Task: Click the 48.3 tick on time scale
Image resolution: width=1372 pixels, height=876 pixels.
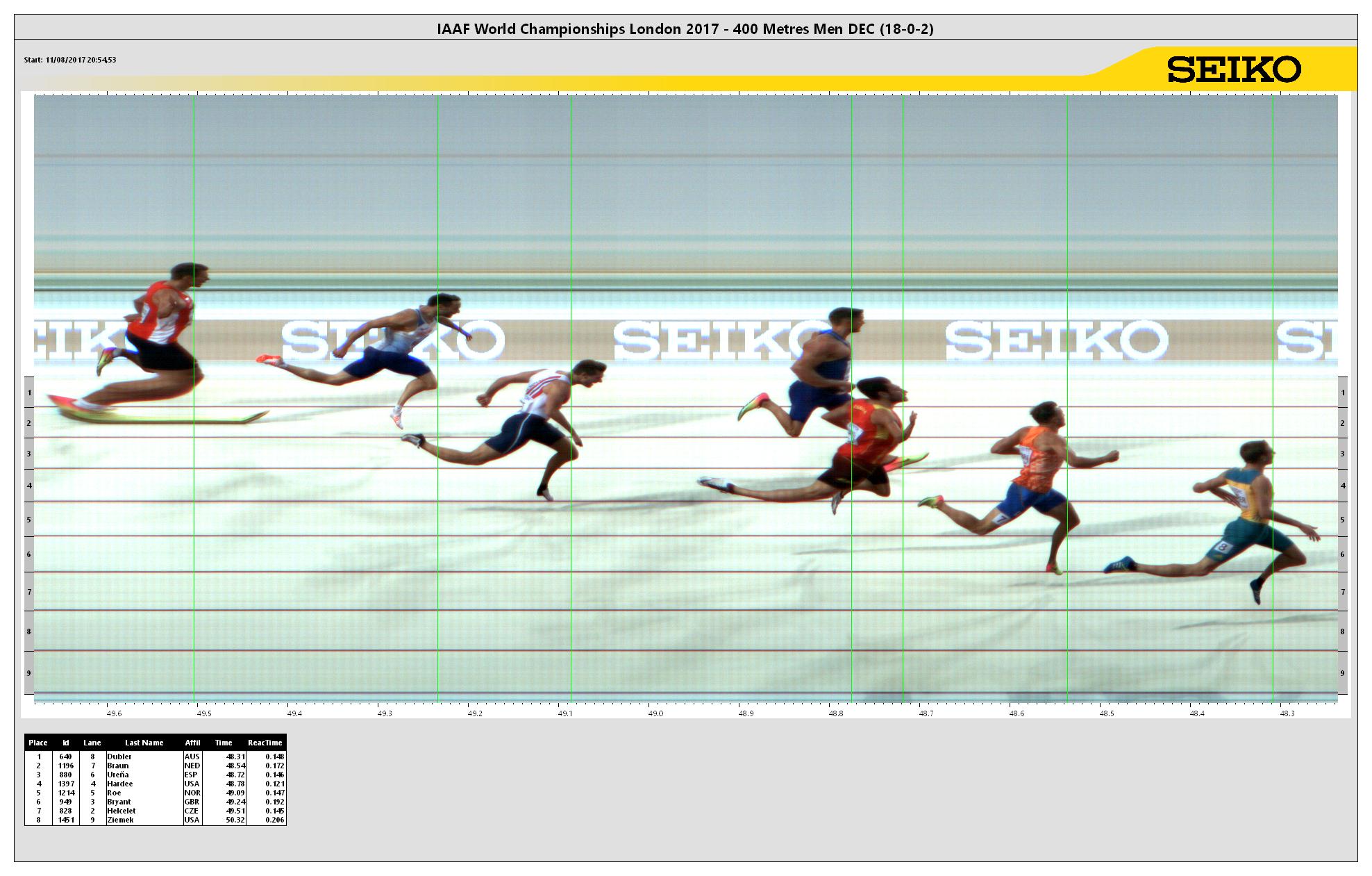Action: tap(1287, 713)
